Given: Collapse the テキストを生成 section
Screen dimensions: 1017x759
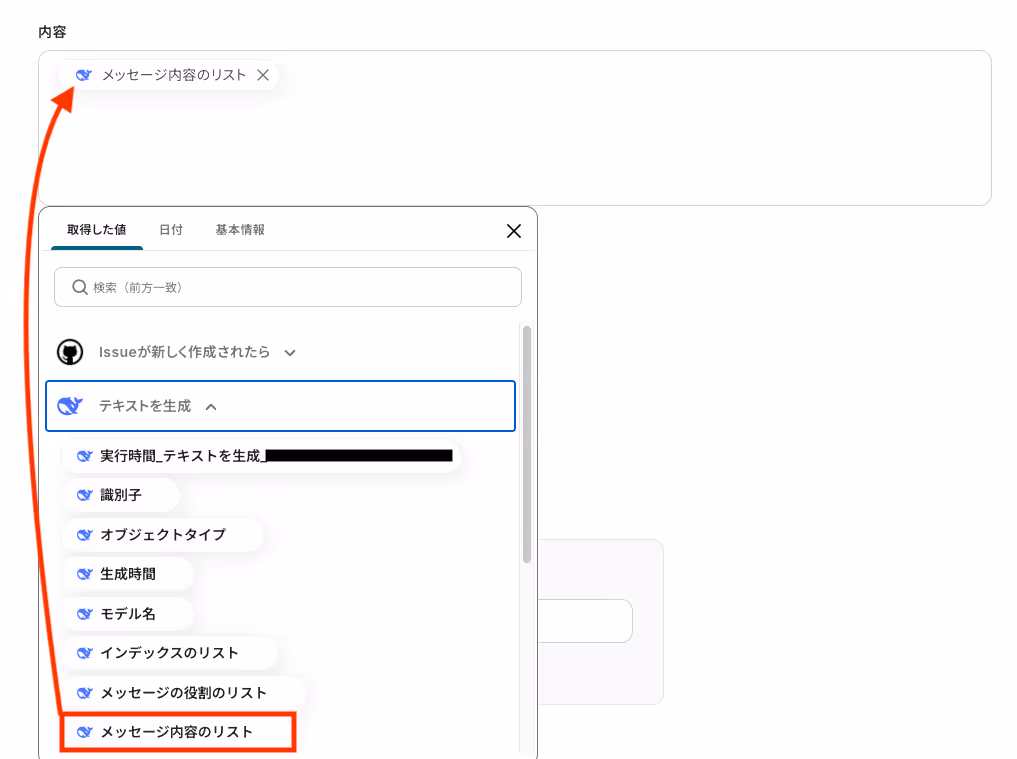Looking at the screenshot, I should pos(280,406).
